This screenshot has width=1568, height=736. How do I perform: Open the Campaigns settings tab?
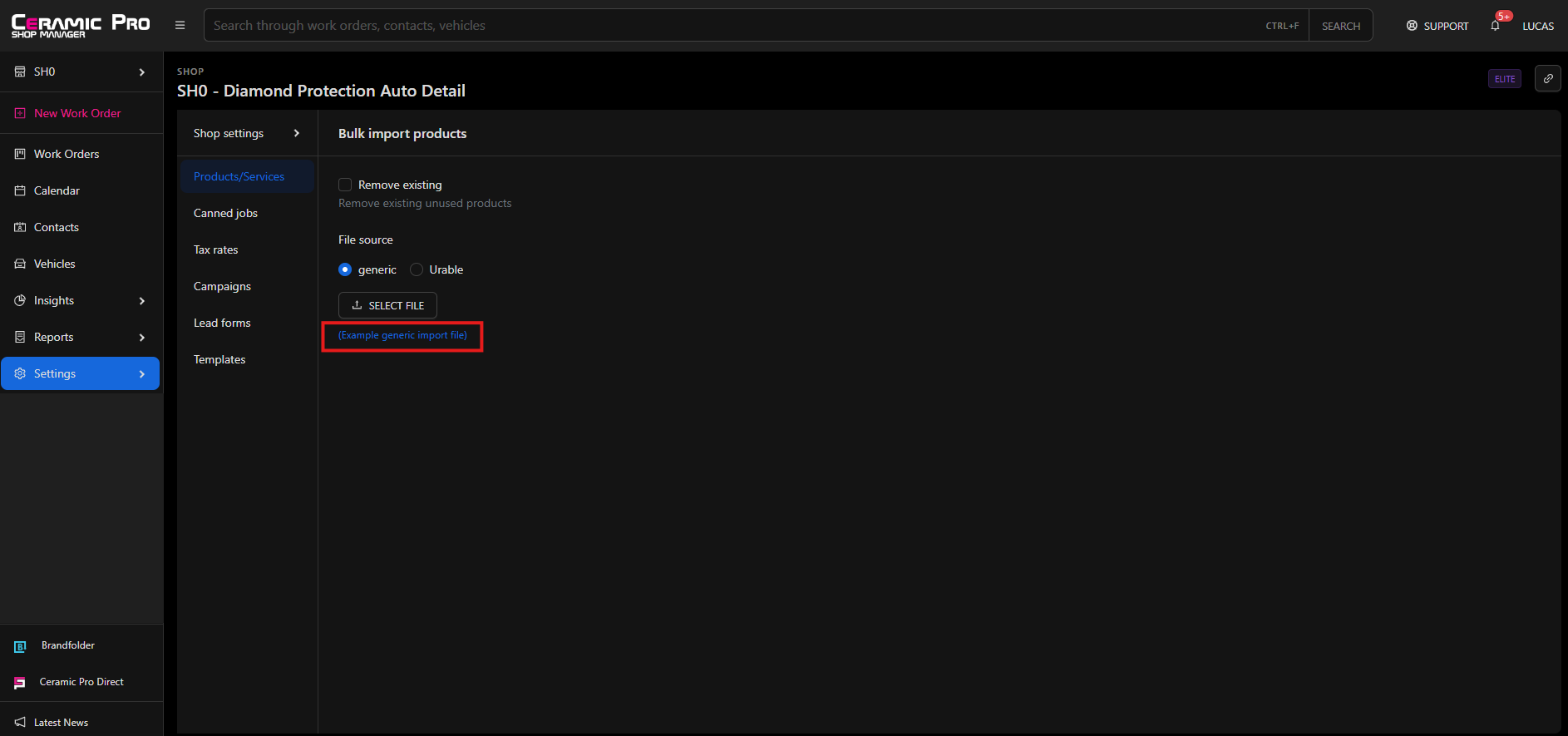pyautogui.click(x=247, y=286)
